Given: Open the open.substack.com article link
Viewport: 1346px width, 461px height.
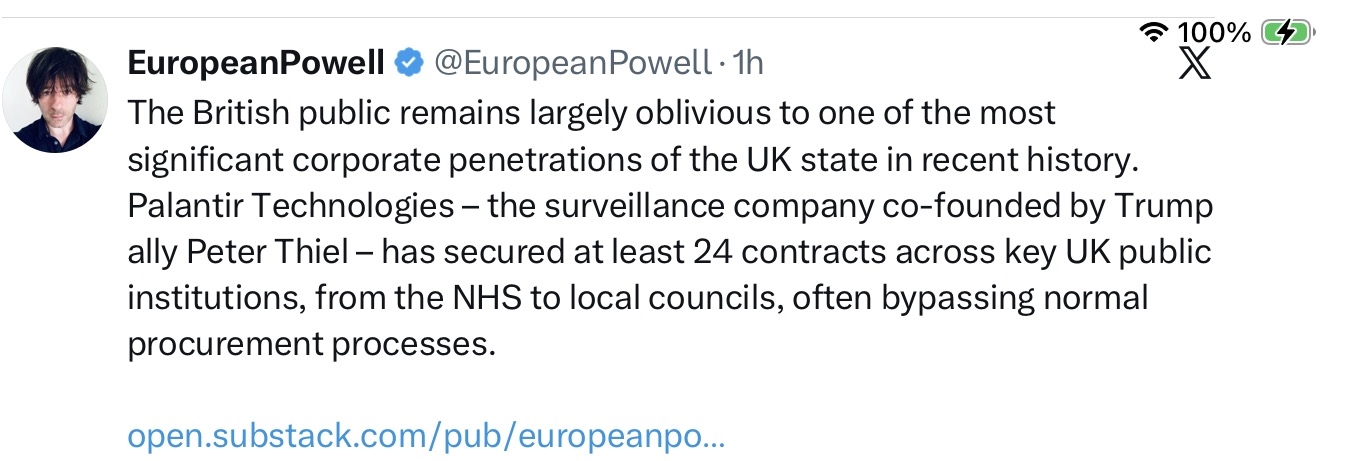Looking at the screenshot, I should (426, 436).
